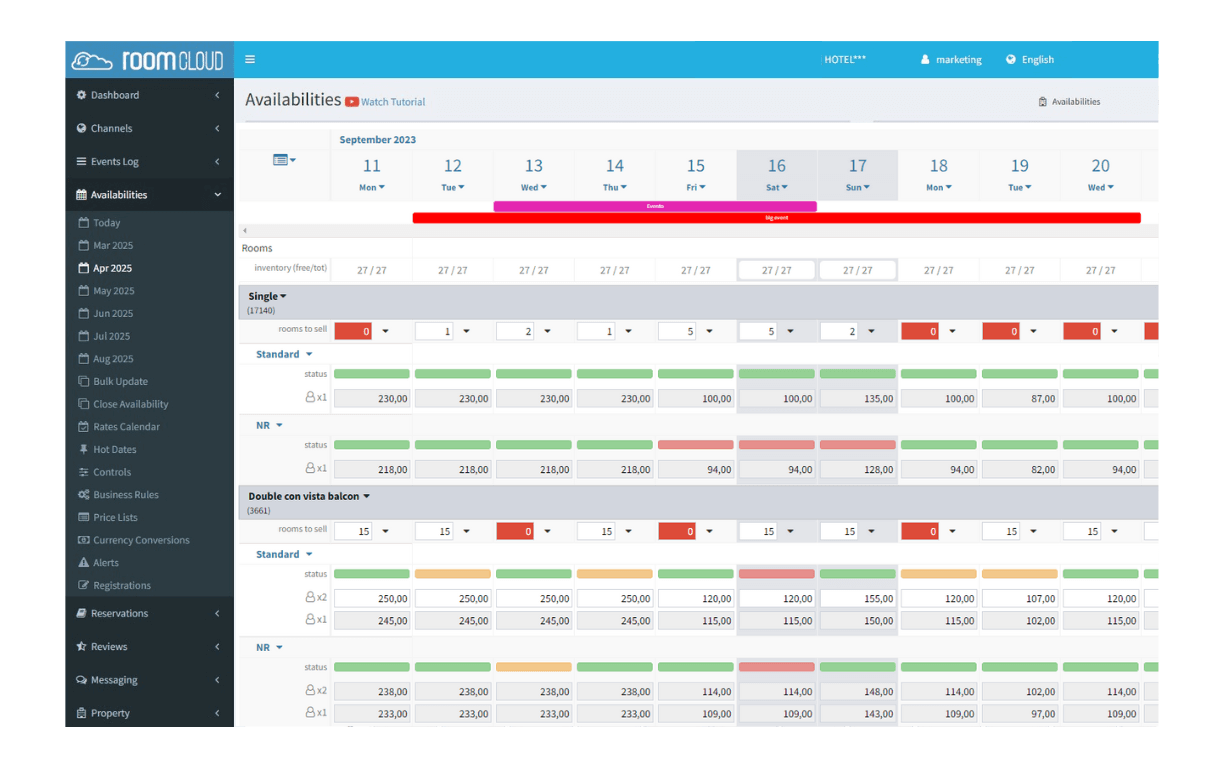Click the red Big event bar
This screenshot has width=1224, height=768.
tap(776, 218)
